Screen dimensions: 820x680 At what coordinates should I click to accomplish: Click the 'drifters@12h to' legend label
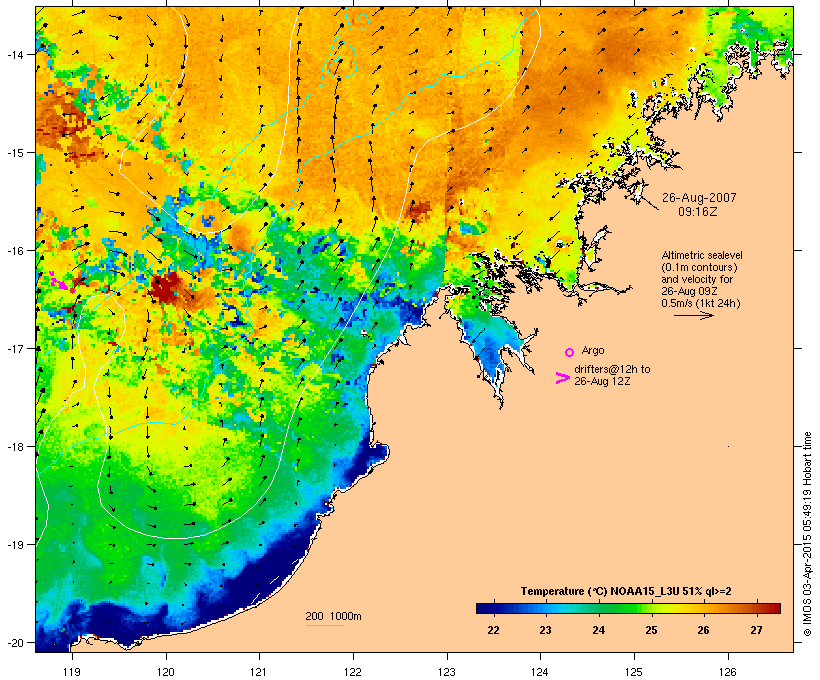point(612,369)
